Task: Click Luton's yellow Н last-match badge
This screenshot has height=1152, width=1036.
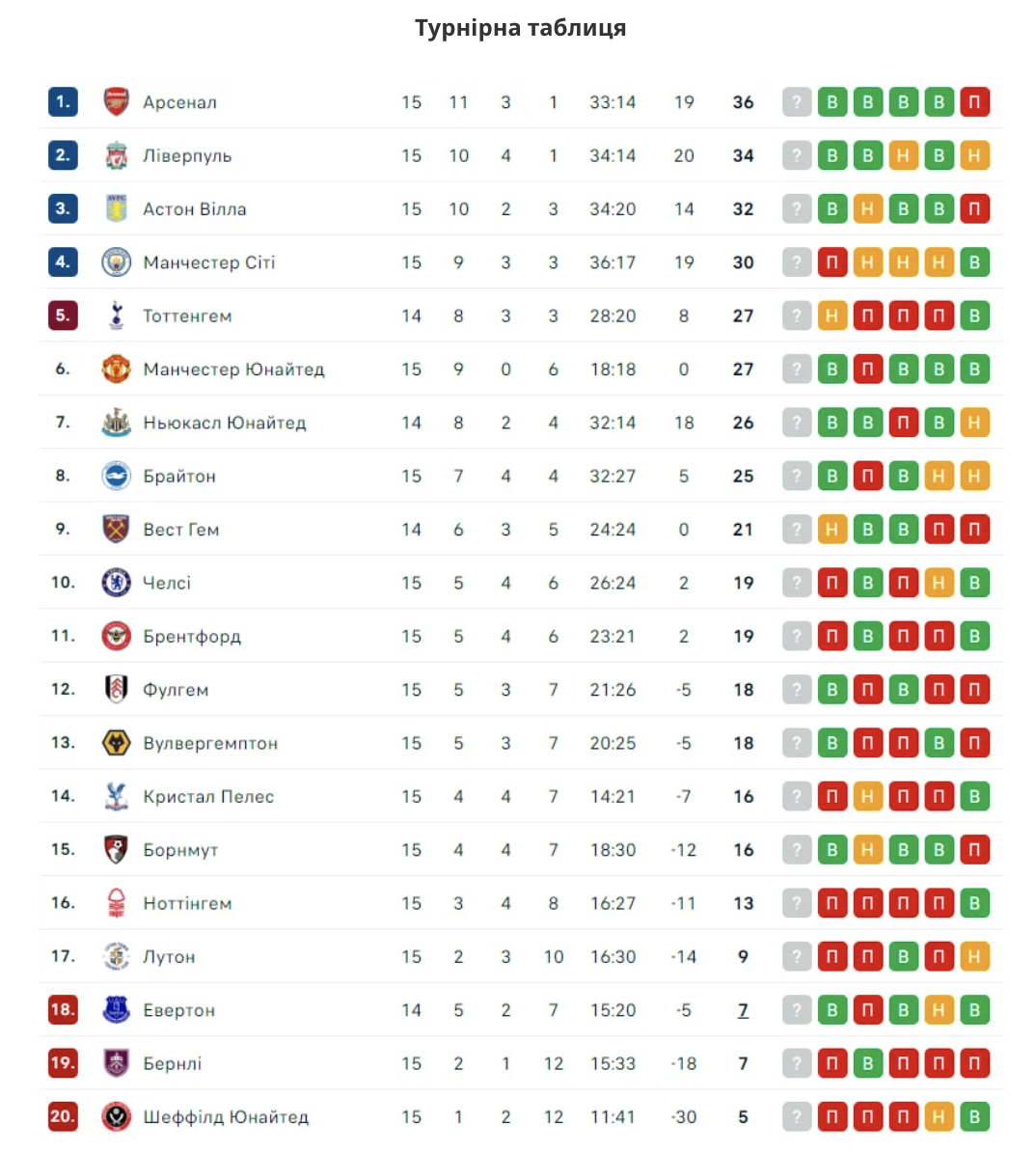Action: click(x=974, y=957)
